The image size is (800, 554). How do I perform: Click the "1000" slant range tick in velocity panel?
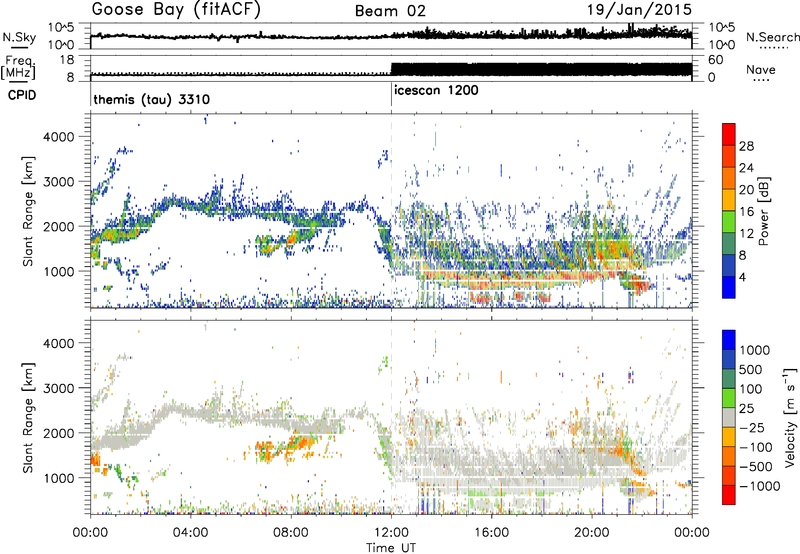59,478
